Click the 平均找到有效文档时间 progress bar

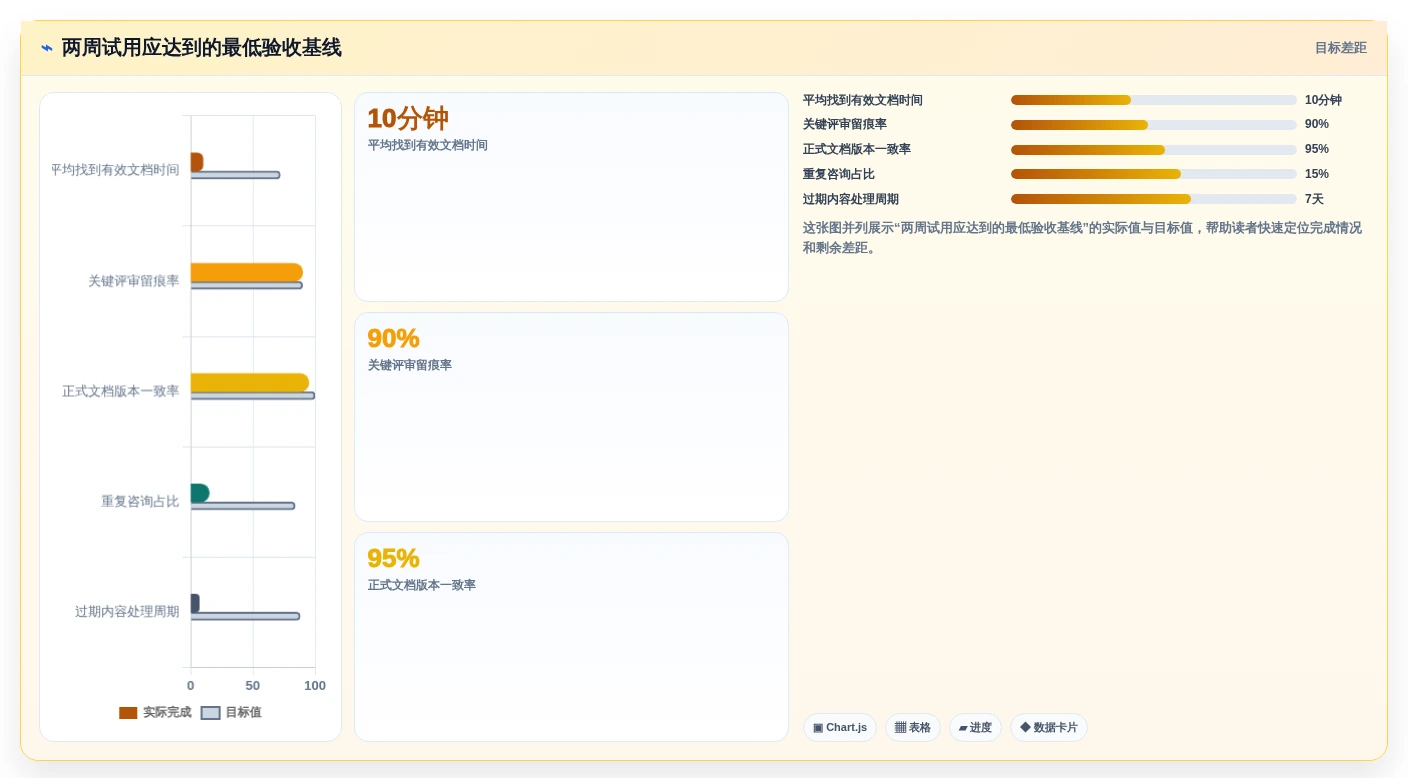1153,100
